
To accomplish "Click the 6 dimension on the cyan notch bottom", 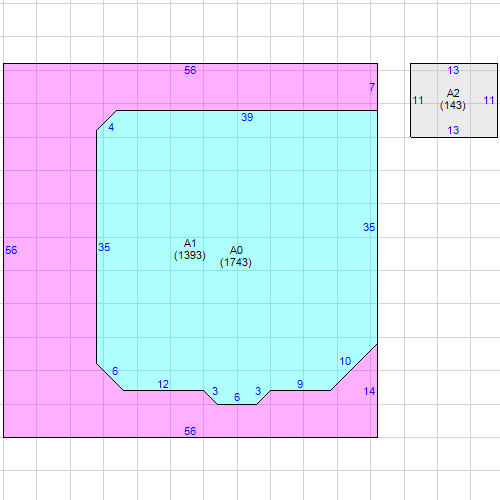I will tap(237, 397).
